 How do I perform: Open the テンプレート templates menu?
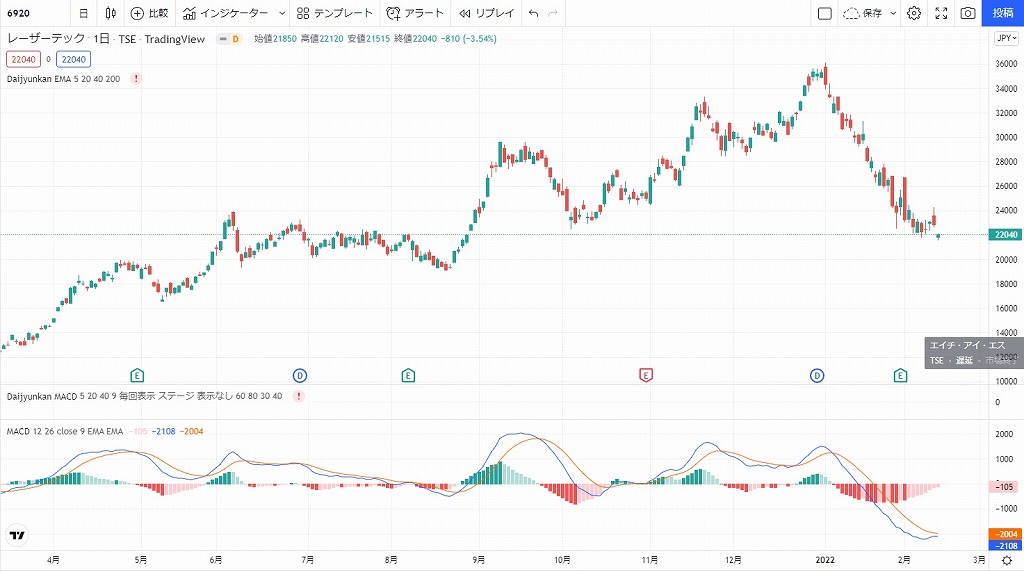coord(335,13)
